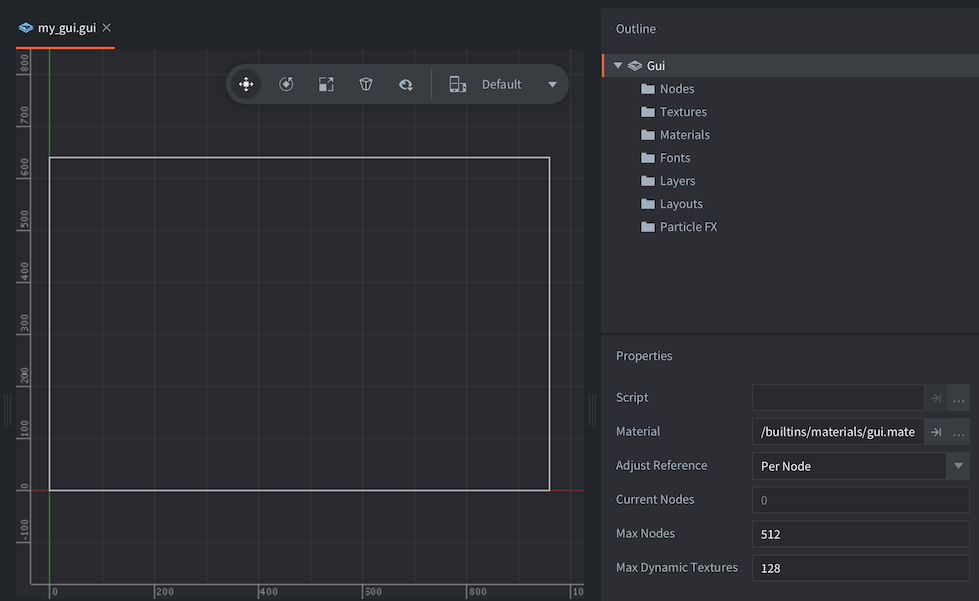
Task: Click the rotation cycle toolbar icon
Action: click(406, 84)
